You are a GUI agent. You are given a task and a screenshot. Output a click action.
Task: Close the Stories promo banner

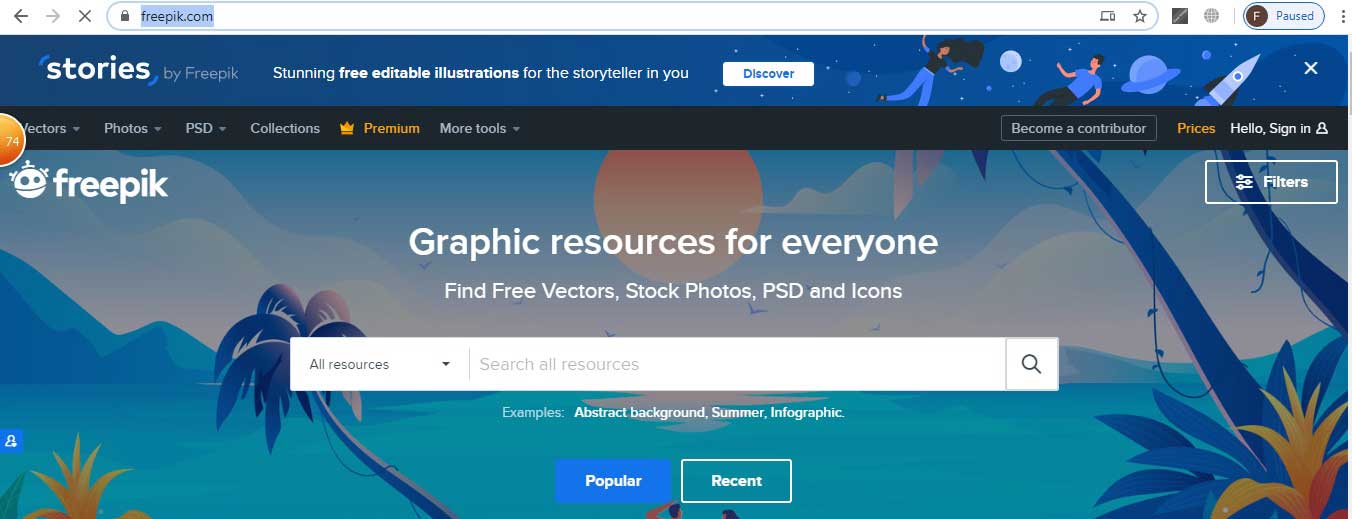click(1310, 68)
